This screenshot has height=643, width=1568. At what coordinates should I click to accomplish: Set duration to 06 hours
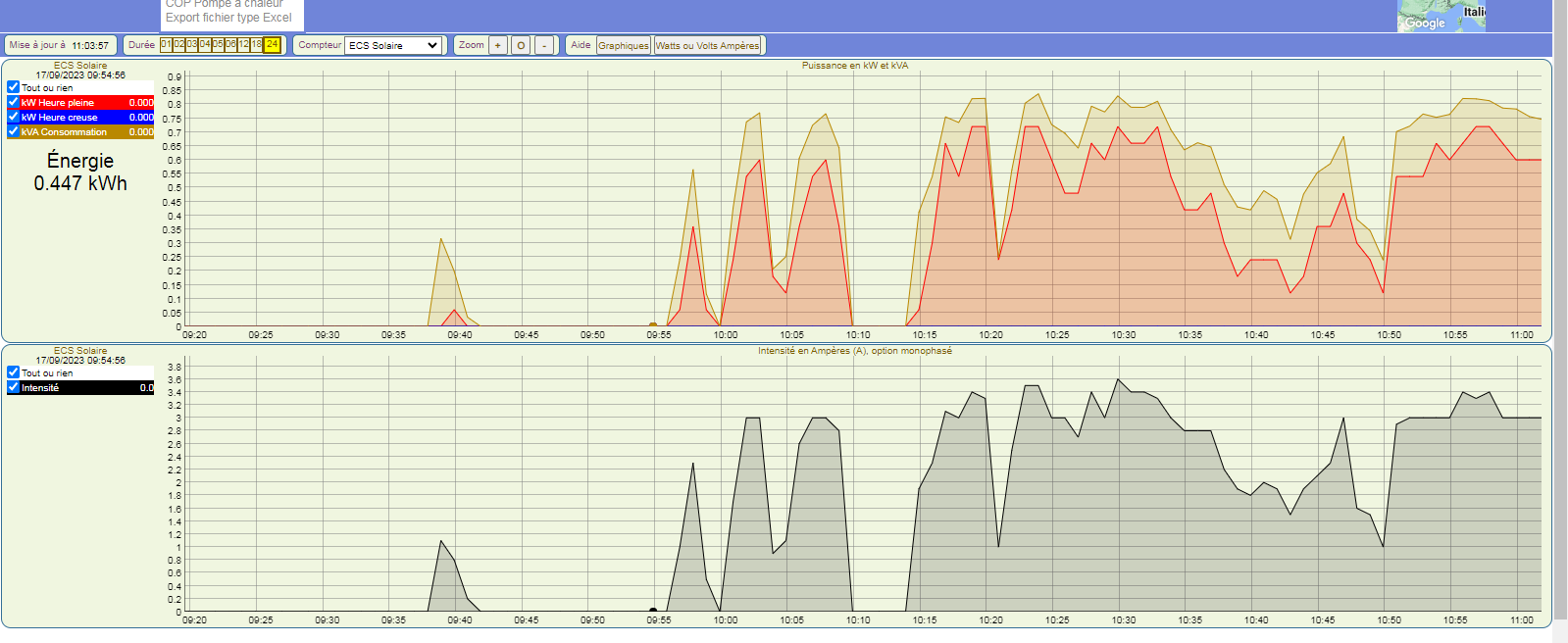tap(230, 45)
